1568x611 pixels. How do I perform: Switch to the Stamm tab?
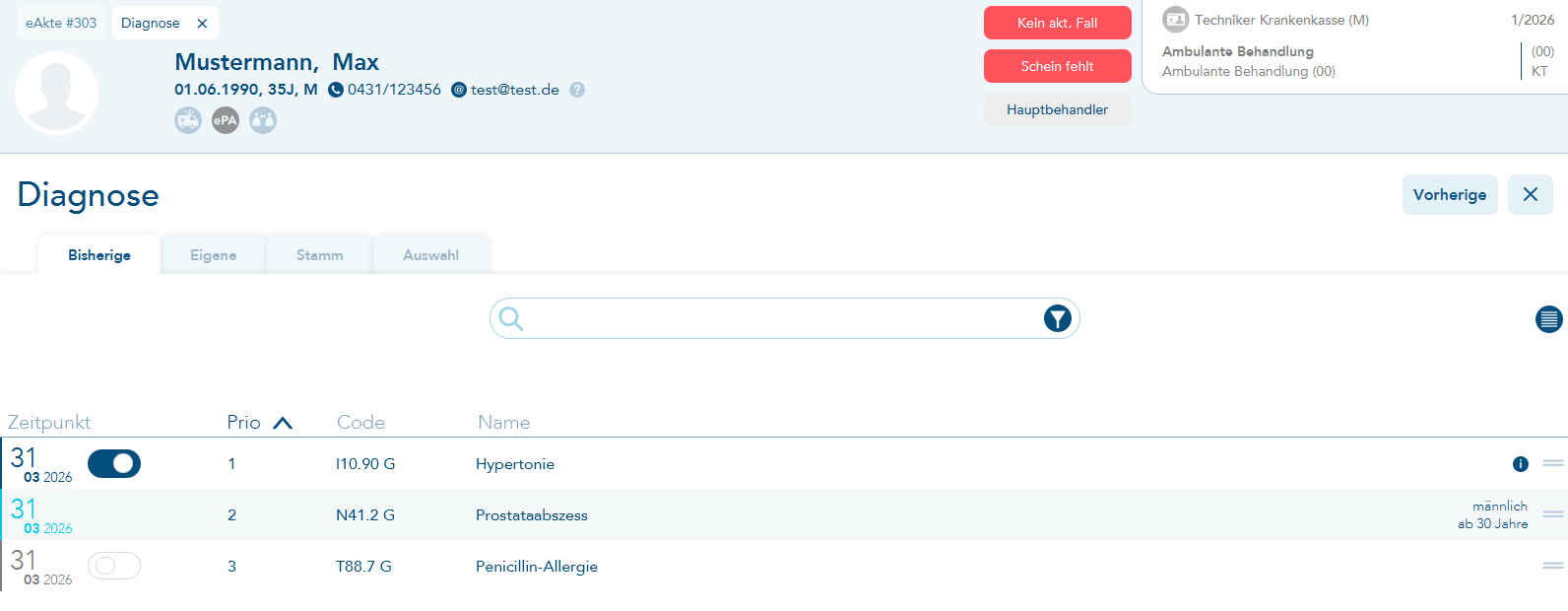click(x=319, y=255)
